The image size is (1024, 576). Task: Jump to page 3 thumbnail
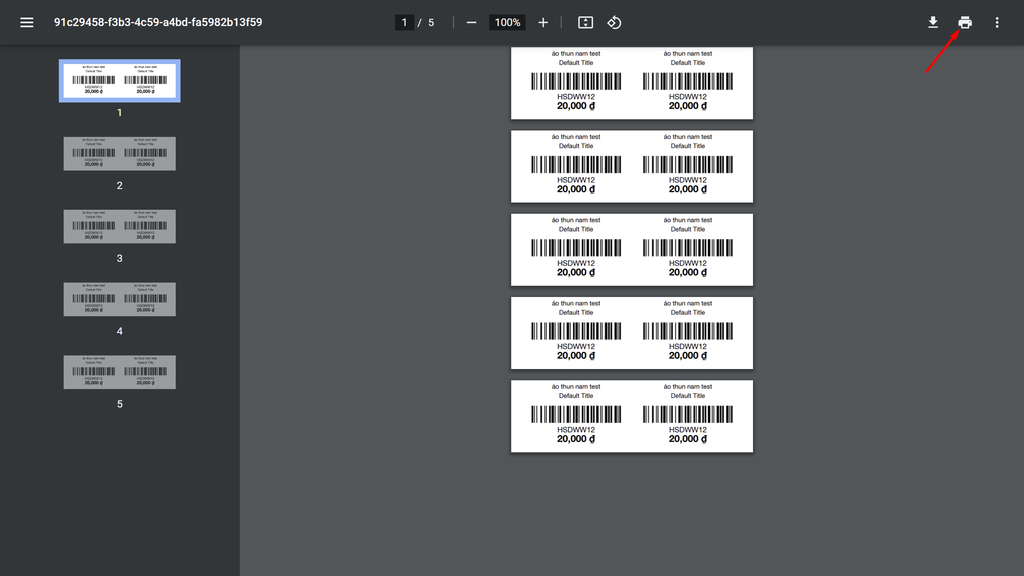tap(120, 227)
